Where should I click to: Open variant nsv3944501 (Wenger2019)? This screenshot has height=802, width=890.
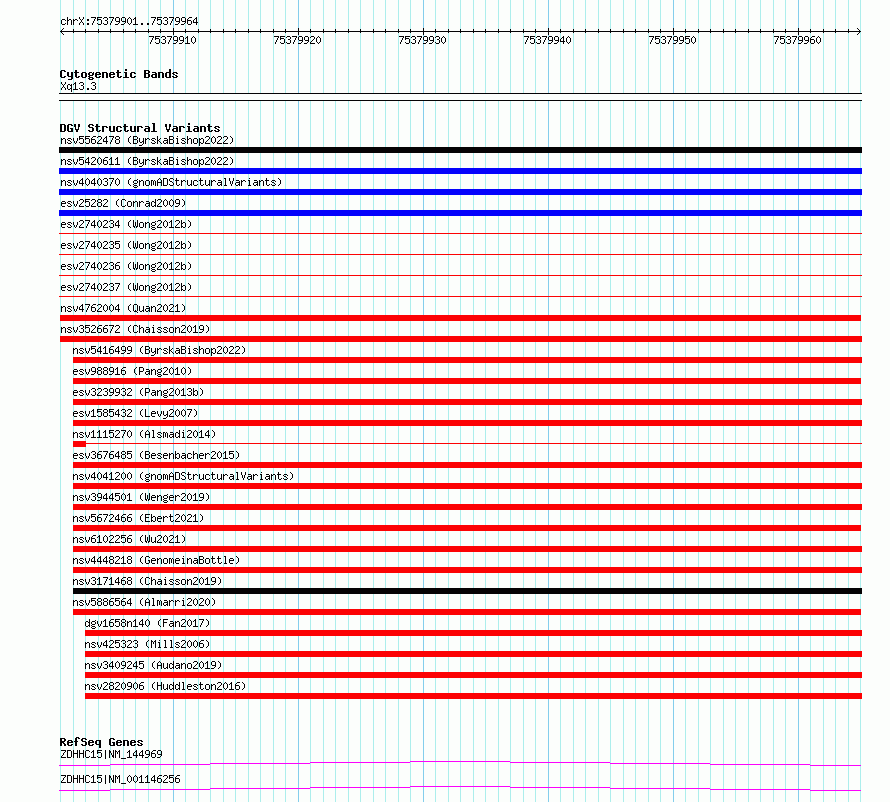[141, 497]
